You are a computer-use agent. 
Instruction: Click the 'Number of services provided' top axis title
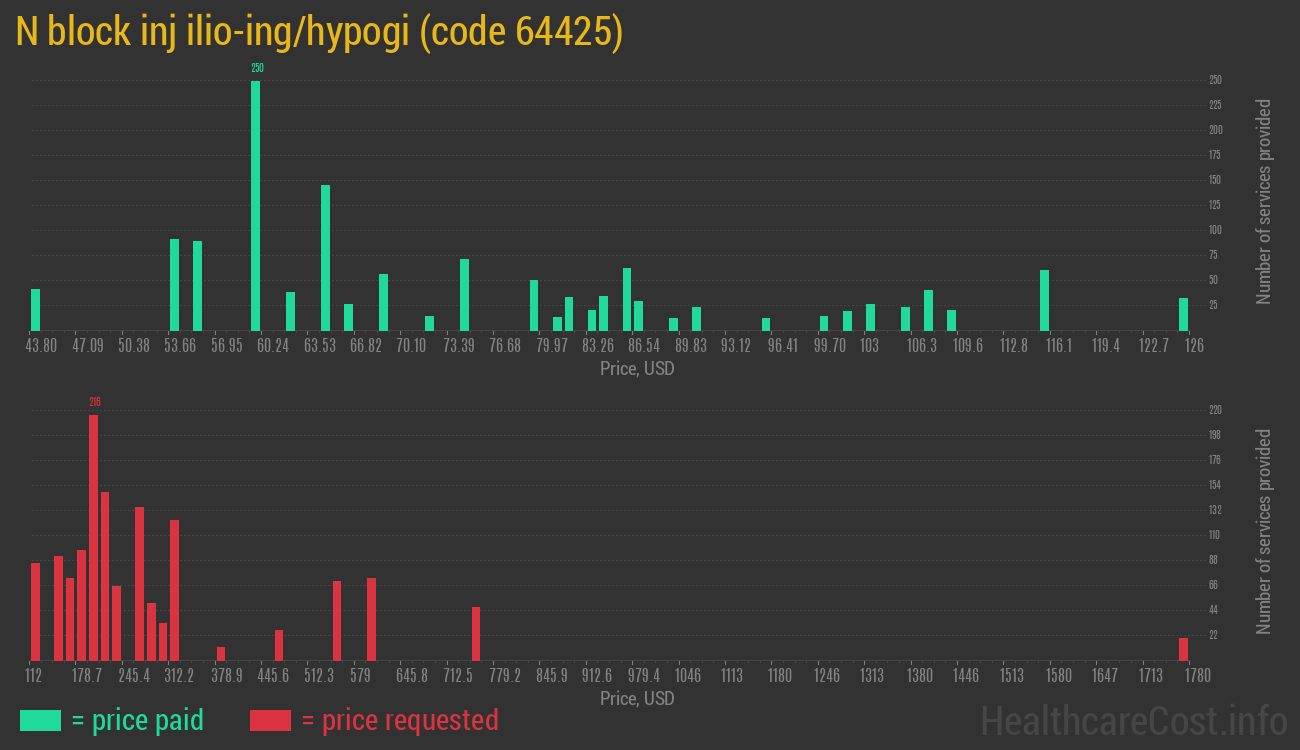pyautogui.click(x=1263, y=200)
